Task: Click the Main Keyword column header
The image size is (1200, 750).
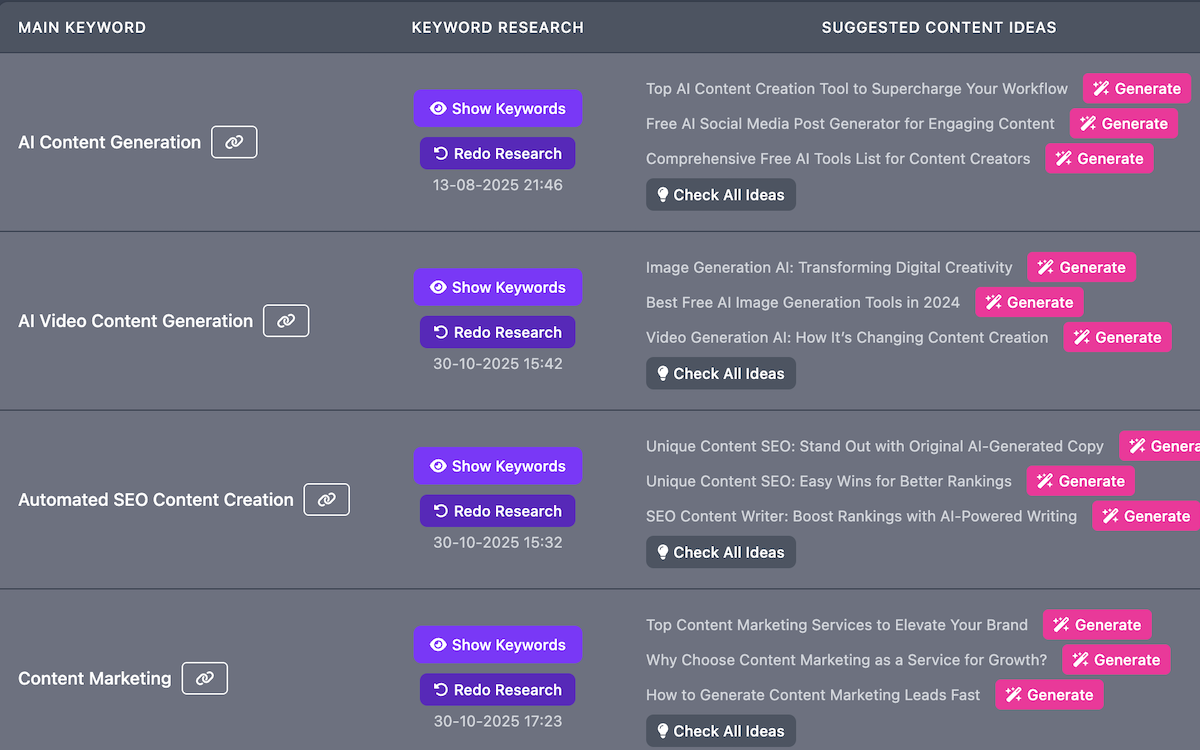Action: (82, 27)
